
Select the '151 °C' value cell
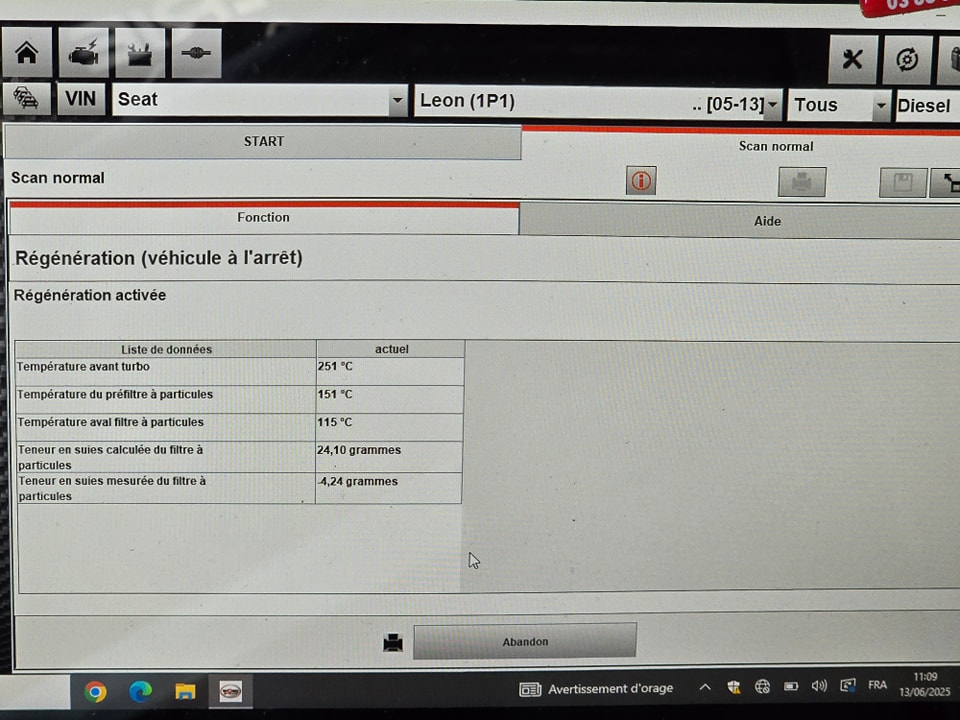click(390, 399)
